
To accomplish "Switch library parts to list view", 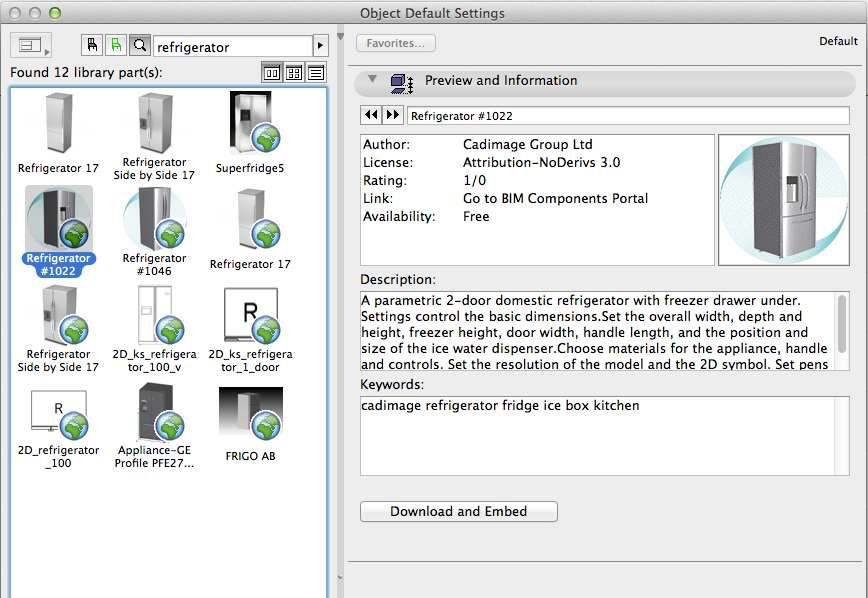I will (316, 71).
